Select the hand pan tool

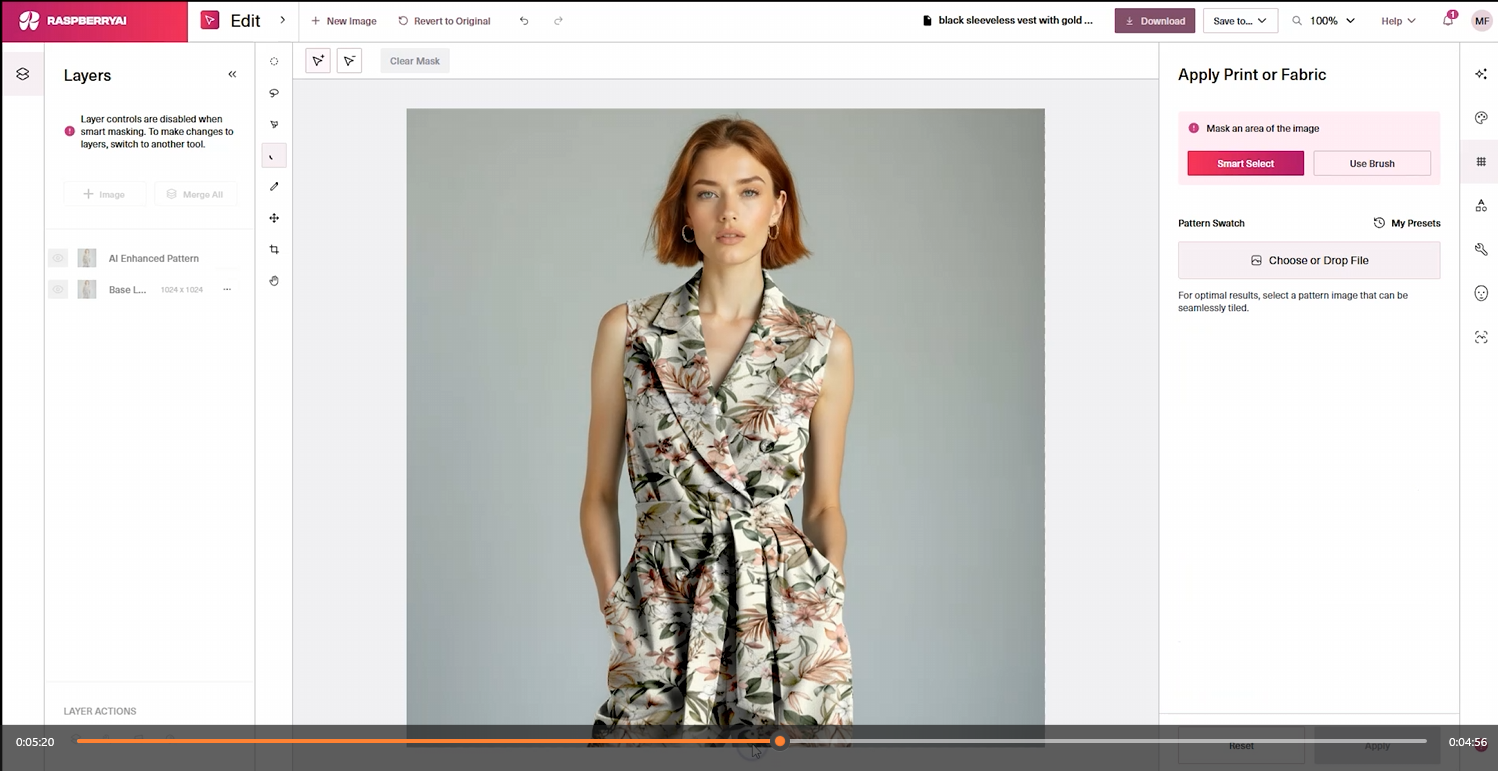click(274, 281)
